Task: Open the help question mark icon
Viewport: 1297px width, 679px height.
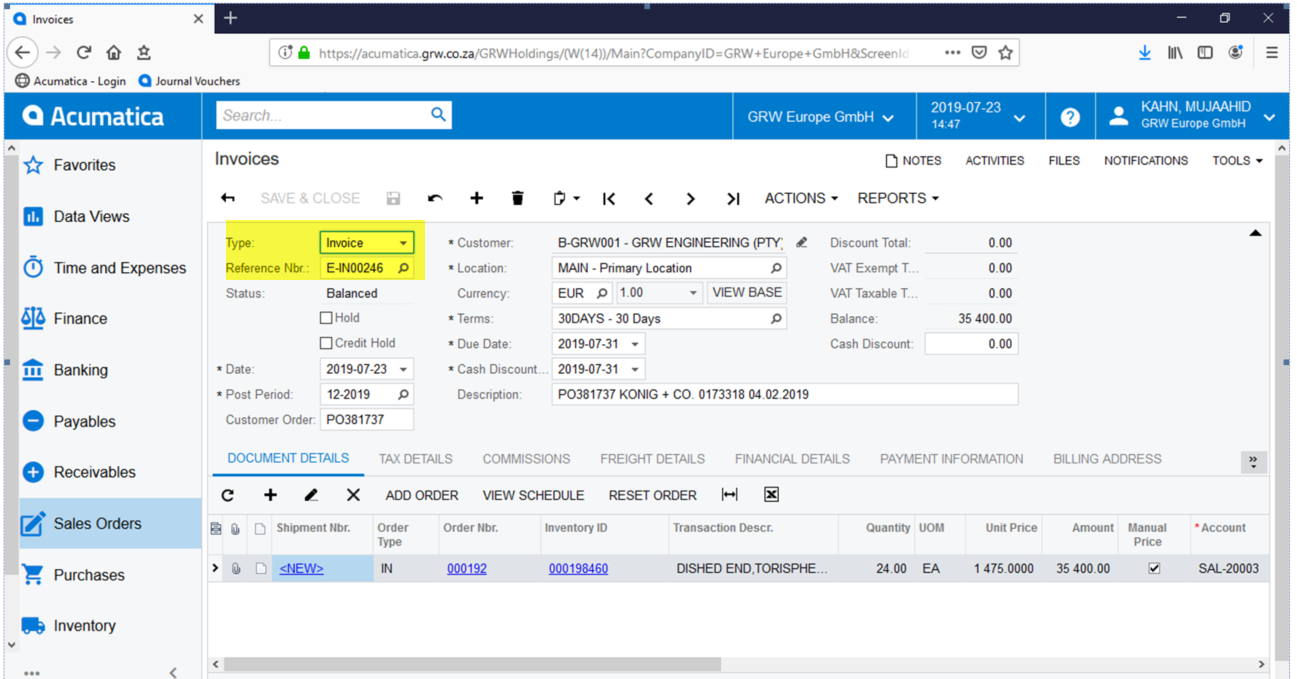Action: click(x=1070, y=117)
